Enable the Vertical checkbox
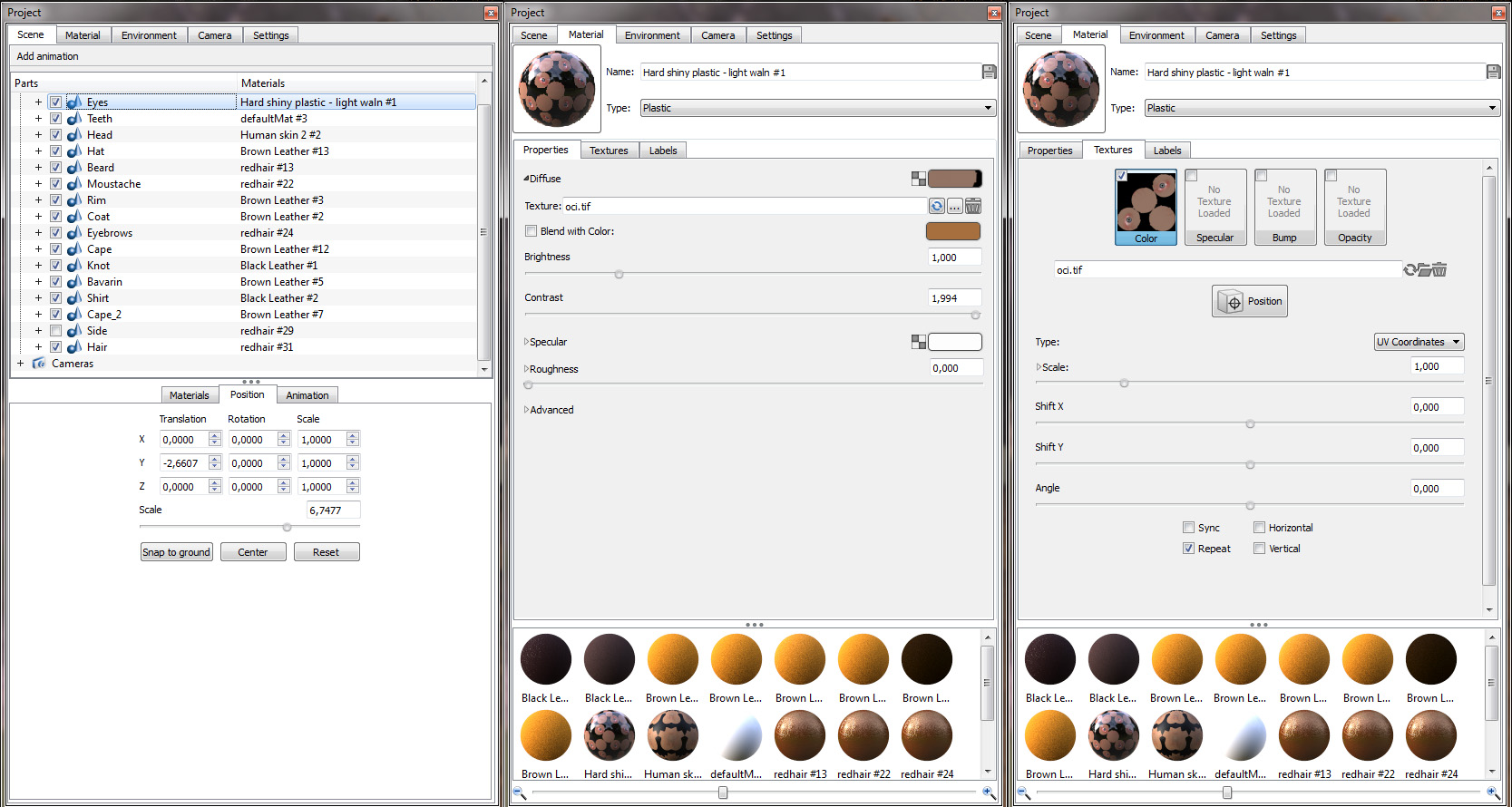 (x=1259, y=549)
